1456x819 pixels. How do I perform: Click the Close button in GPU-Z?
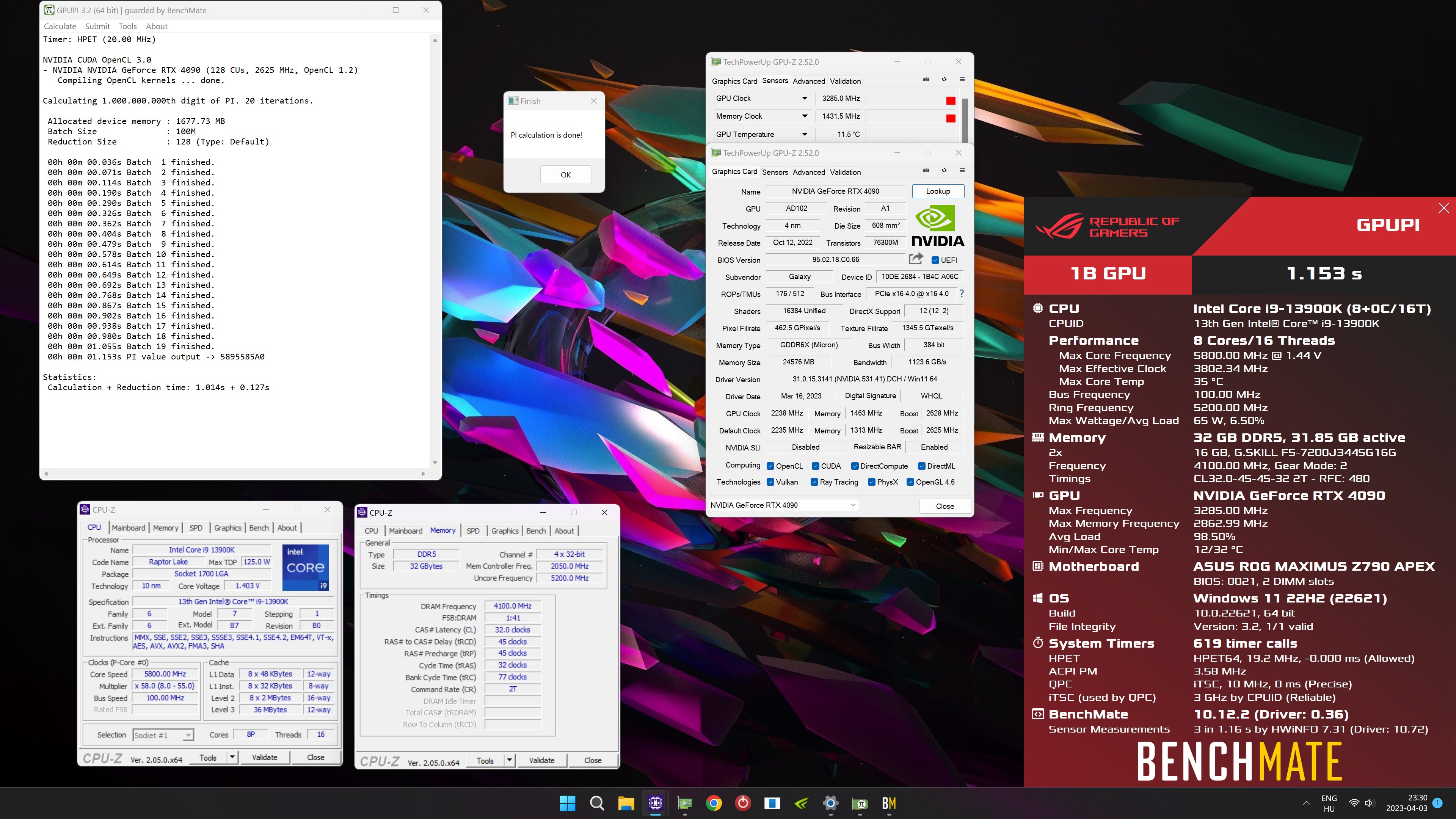(945, 506)
